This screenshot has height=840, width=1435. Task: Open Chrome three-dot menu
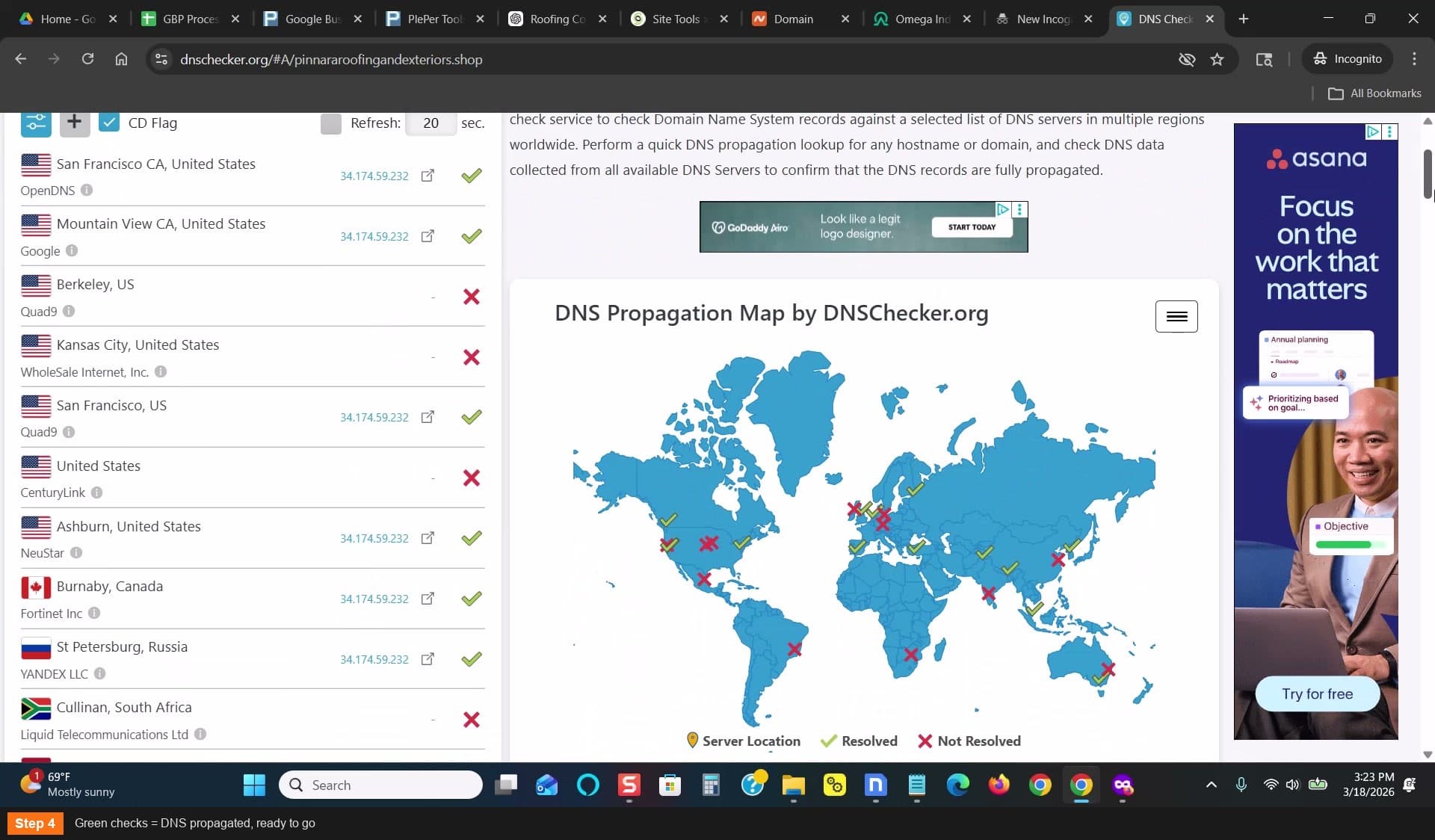1413,59
